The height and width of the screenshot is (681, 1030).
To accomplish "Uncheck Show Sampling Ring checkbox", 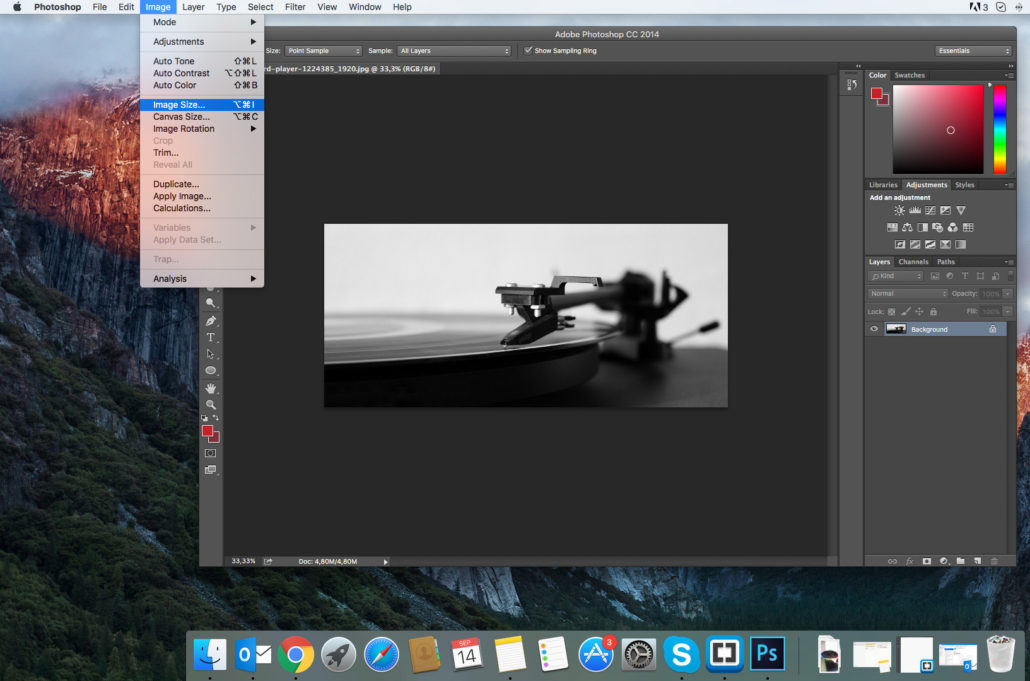I will (x=529, y=50).
